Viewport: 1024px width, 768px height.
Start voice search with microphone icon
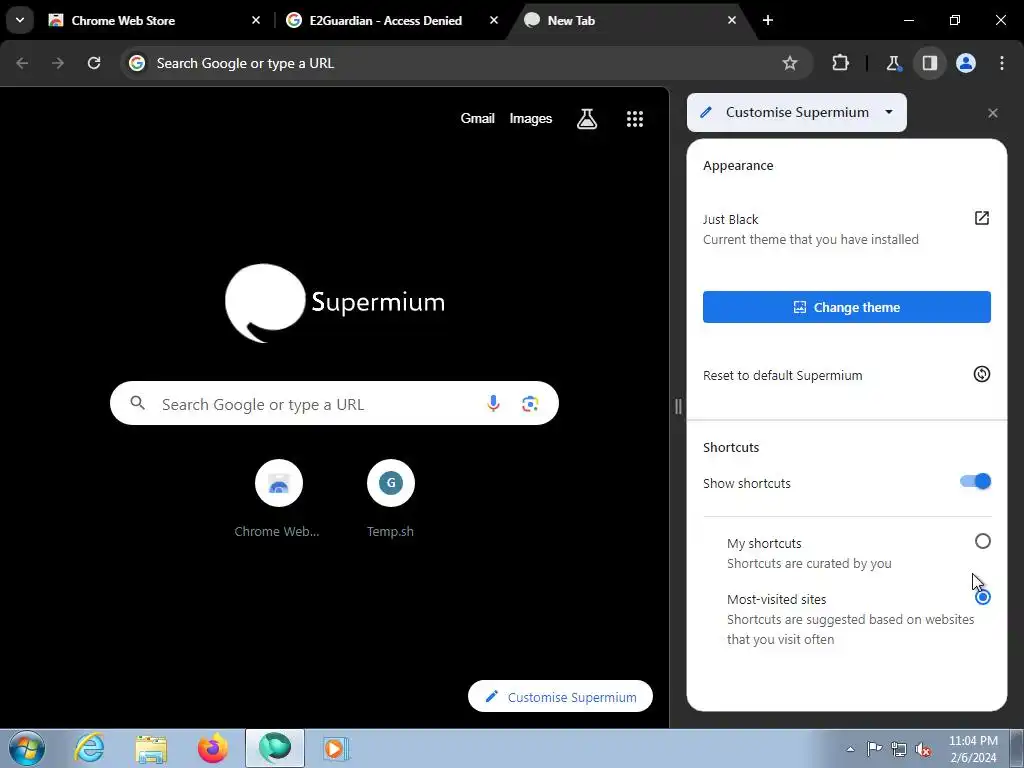(493, 404)
